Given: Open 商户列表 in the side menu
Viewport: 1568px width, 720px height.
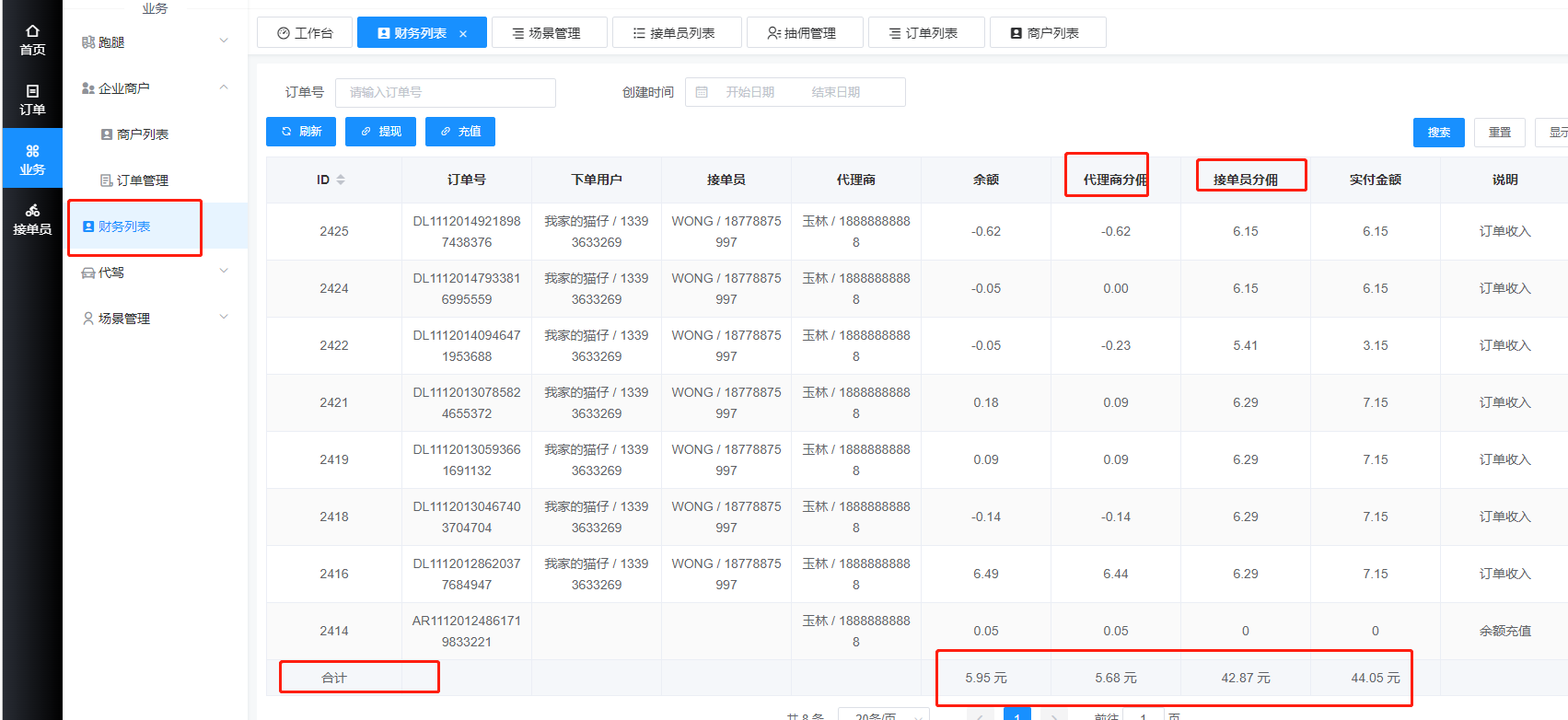Looking at the screenshot, I should pos(143,134).
